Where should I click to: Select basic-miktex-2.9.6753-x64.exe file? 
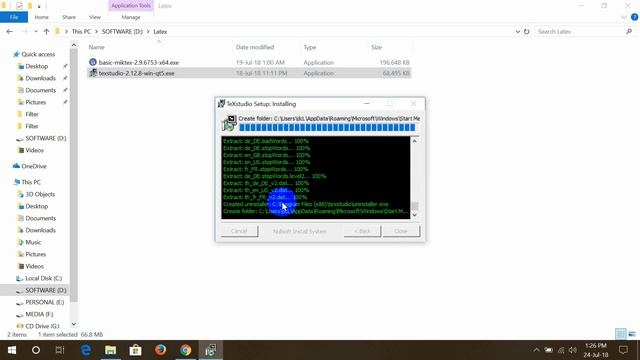coord(249,62)
